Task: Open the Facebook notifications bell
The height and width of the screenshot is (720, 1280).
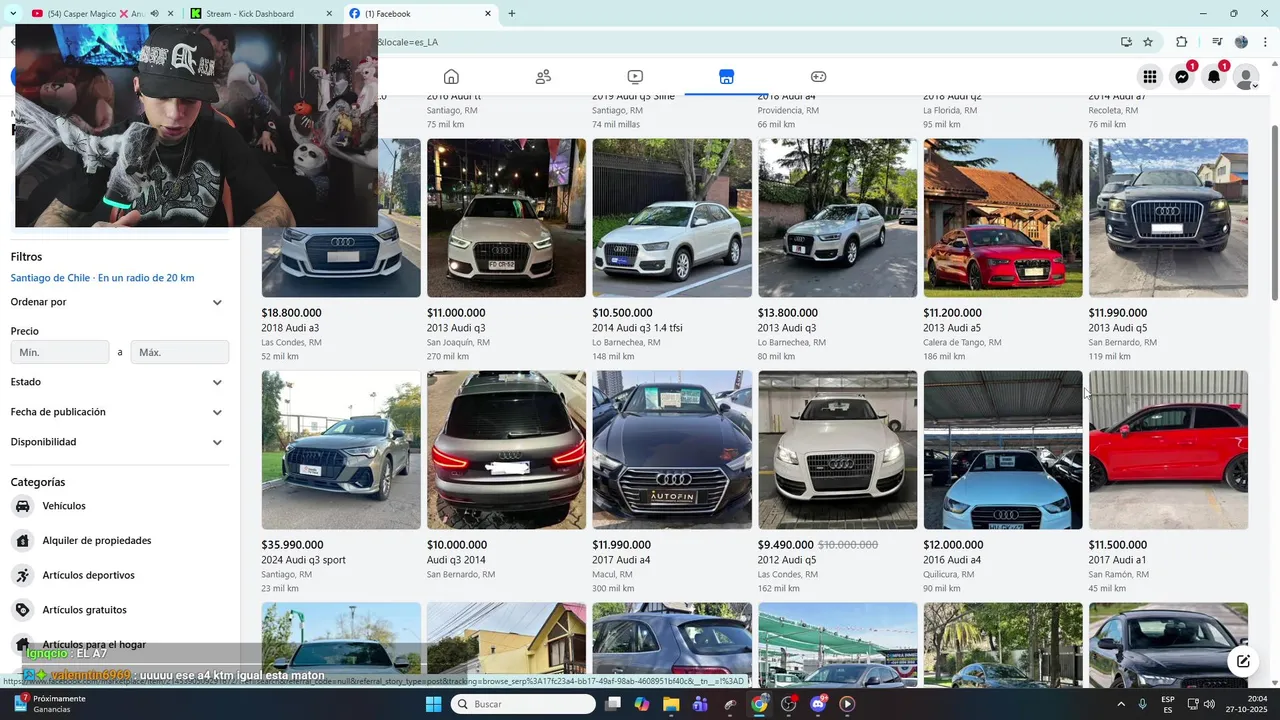Action: 1214,77
